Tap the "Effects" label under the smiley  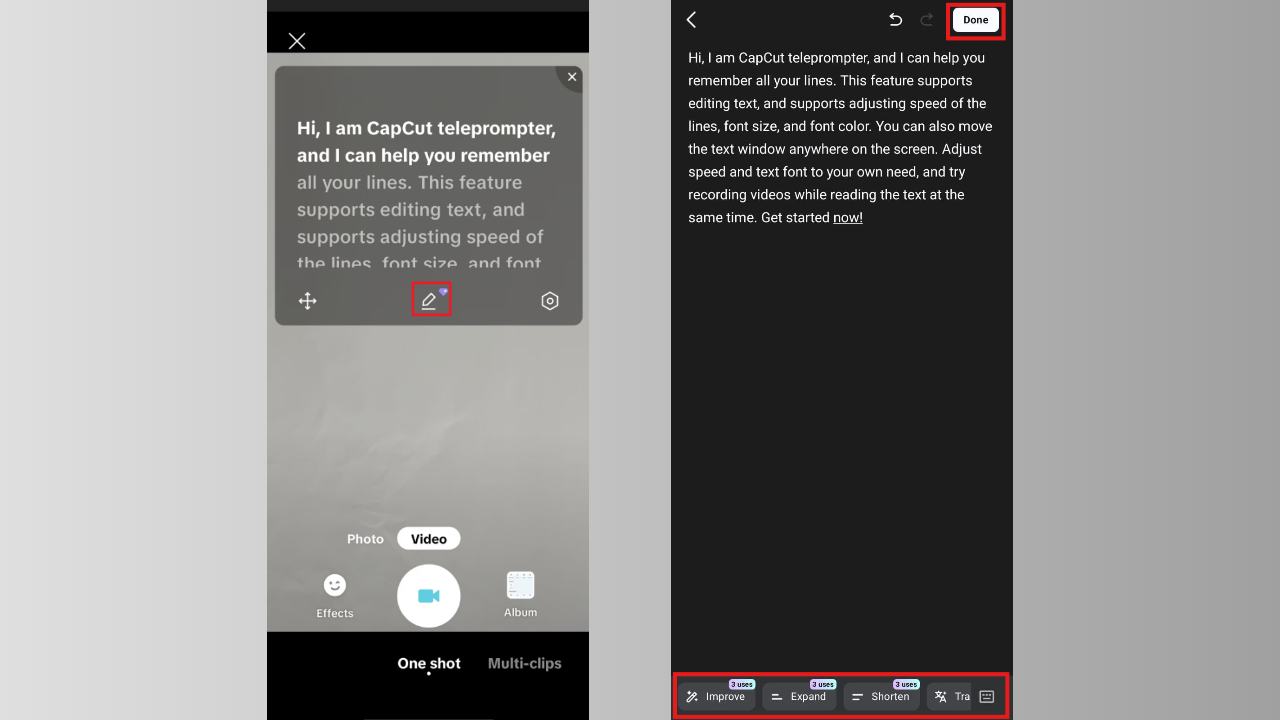click(x=335, y=613)
